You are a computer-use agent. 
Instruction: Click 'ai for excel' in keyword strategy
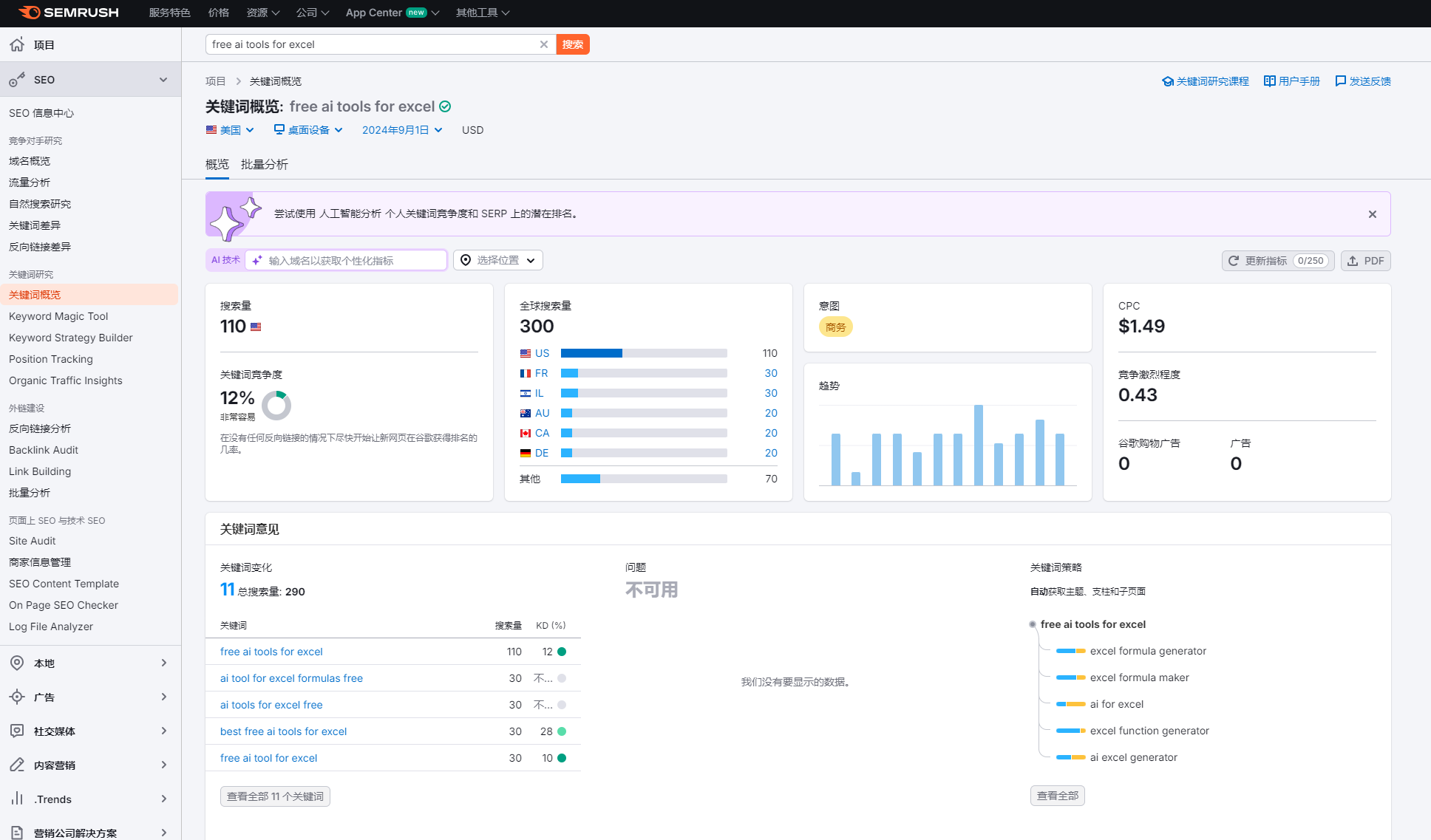coord(1117,704)
